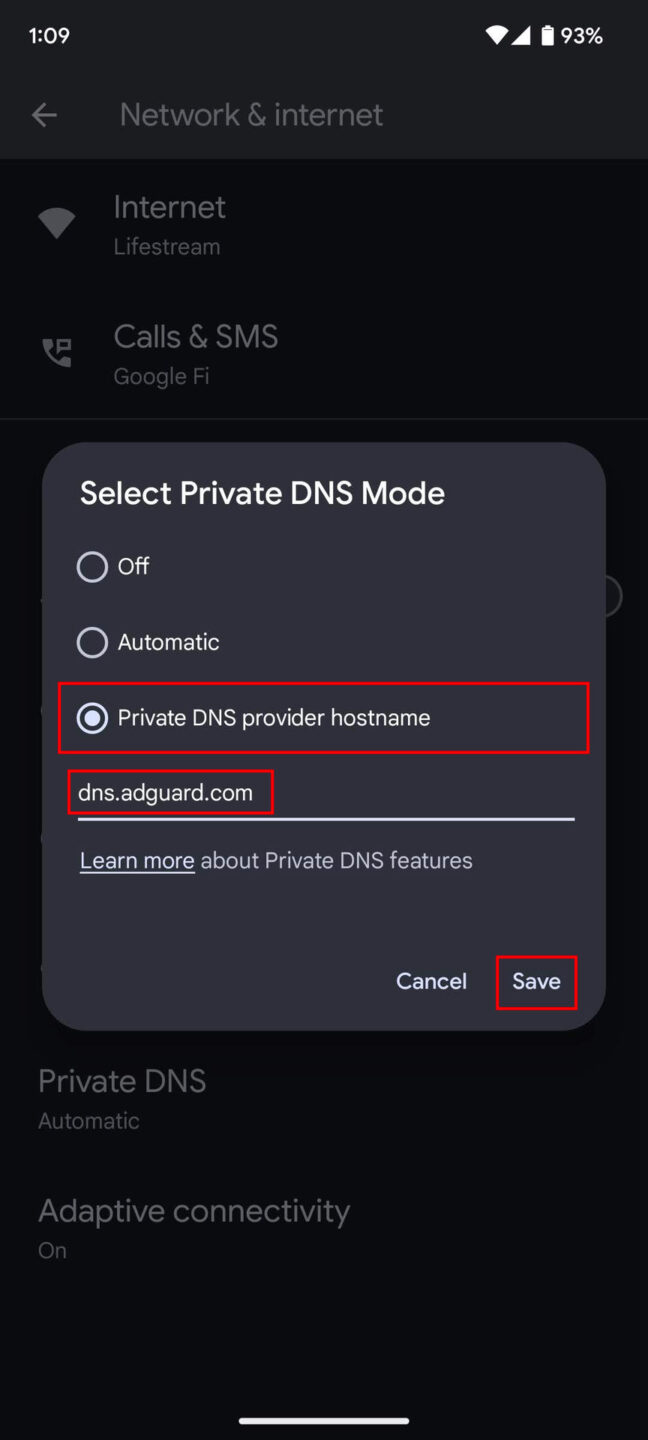Tap the cellular signal status icon
The width and height of the screenshot is (648, 1440).
coord(521,36)
